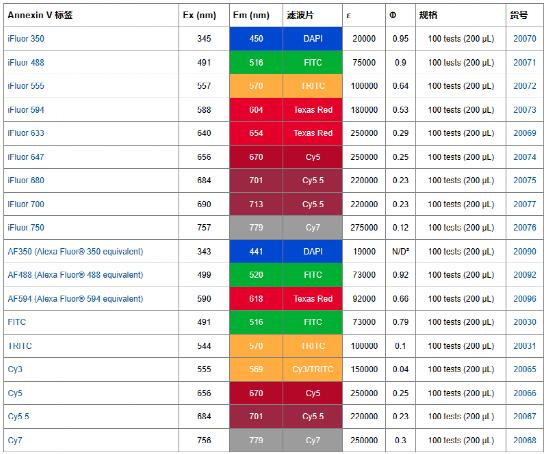Click catalog number 20076
The height and width of the screenshot is (454, 548).
tap(525, 228)
